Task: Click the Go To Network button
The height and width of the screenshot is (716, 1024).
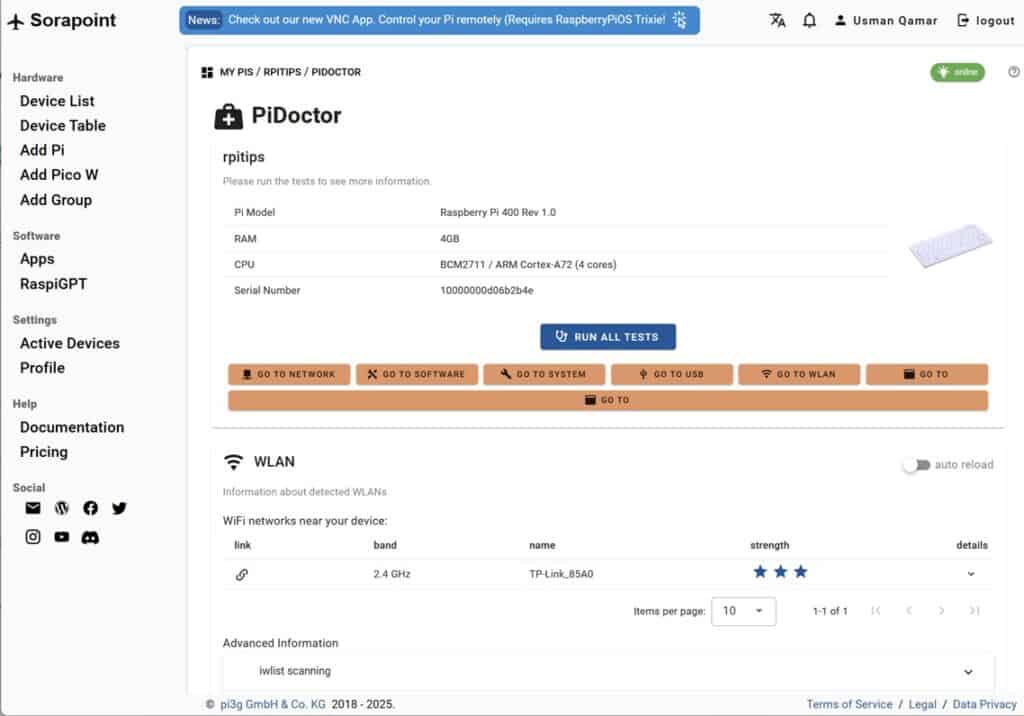Action: pyautogui.click(x=289, y=374)
